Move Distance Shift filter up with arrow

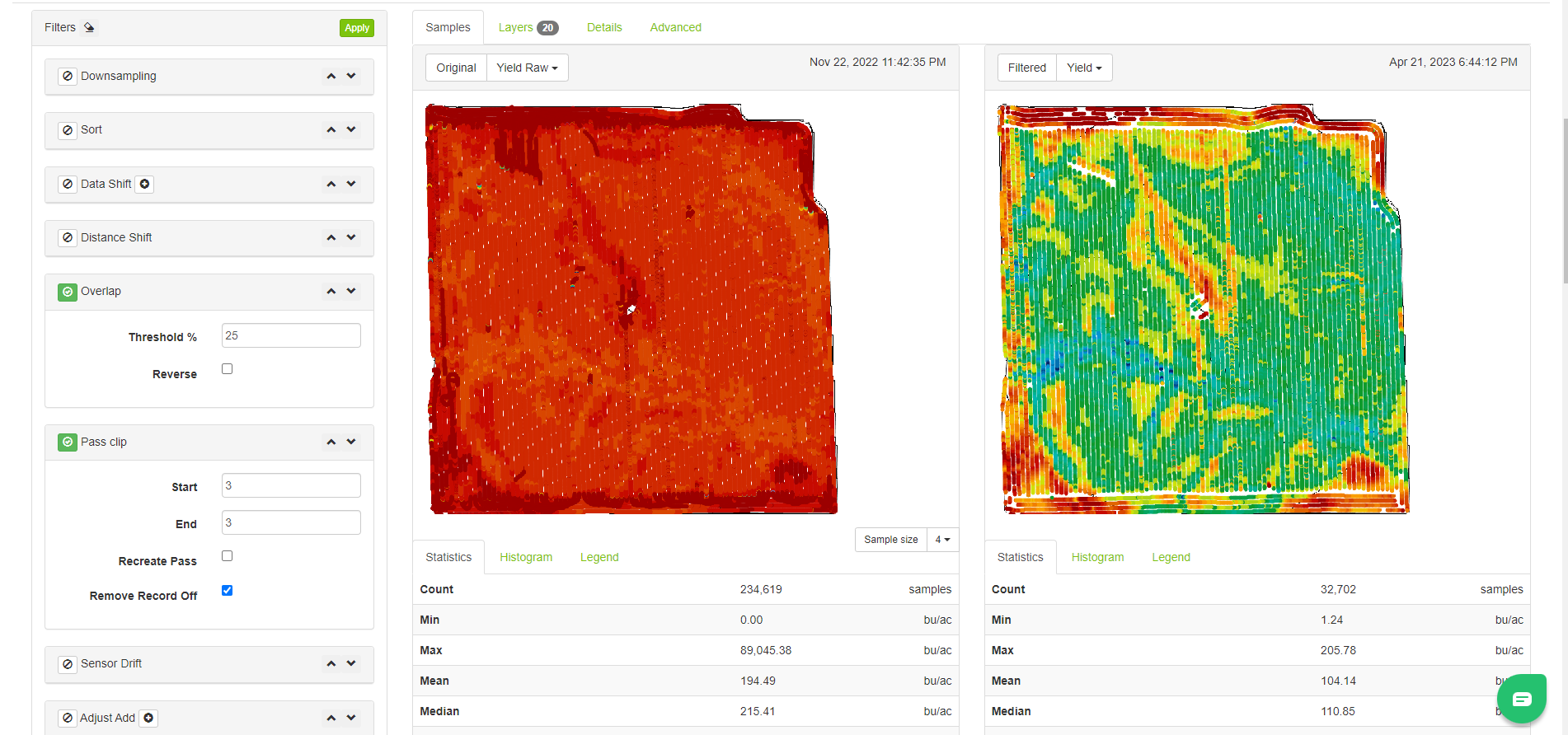[331, 237]
